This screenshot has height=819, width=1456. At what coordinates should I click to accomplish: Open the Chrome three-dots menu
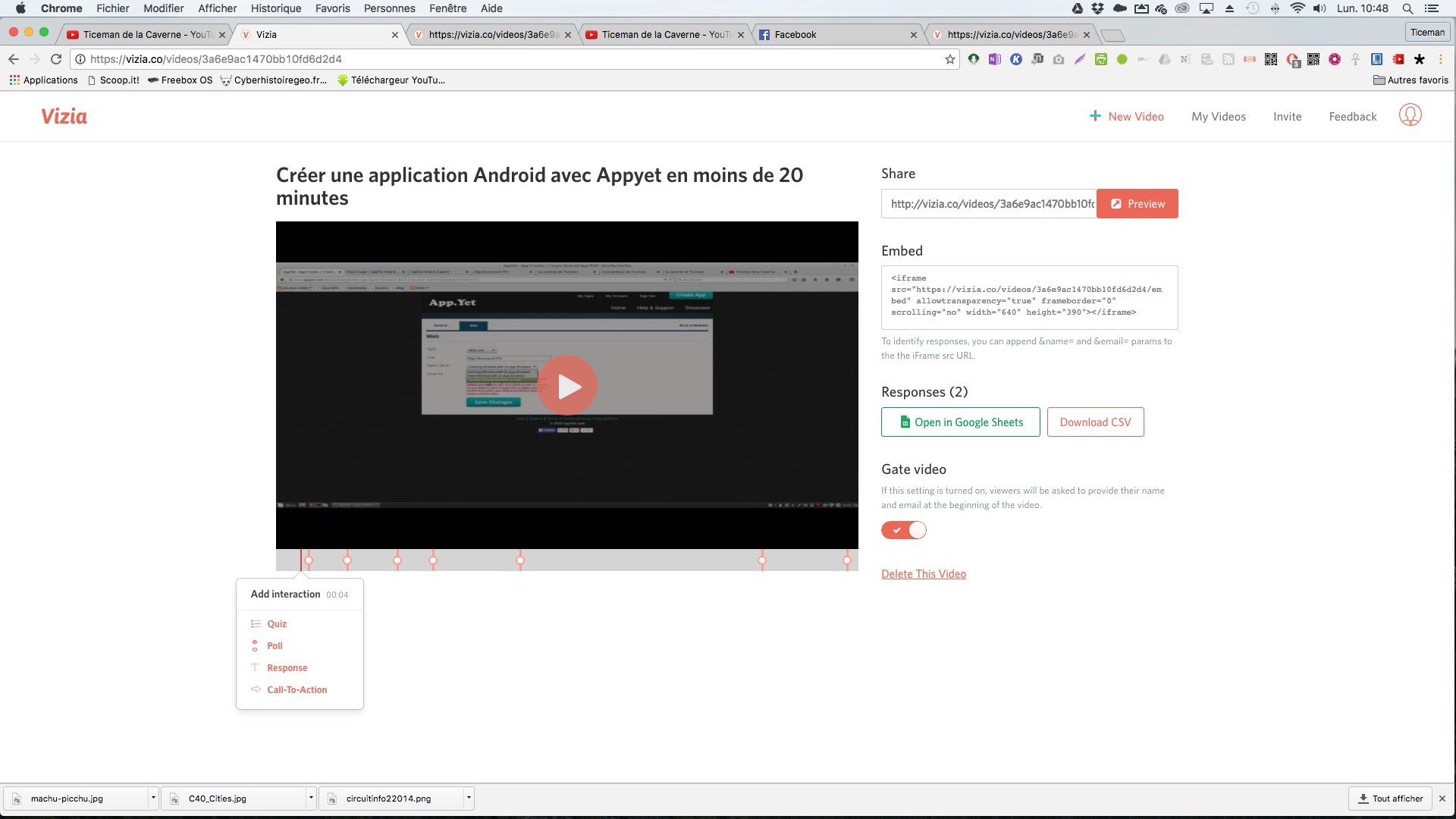pos(1441,59)
